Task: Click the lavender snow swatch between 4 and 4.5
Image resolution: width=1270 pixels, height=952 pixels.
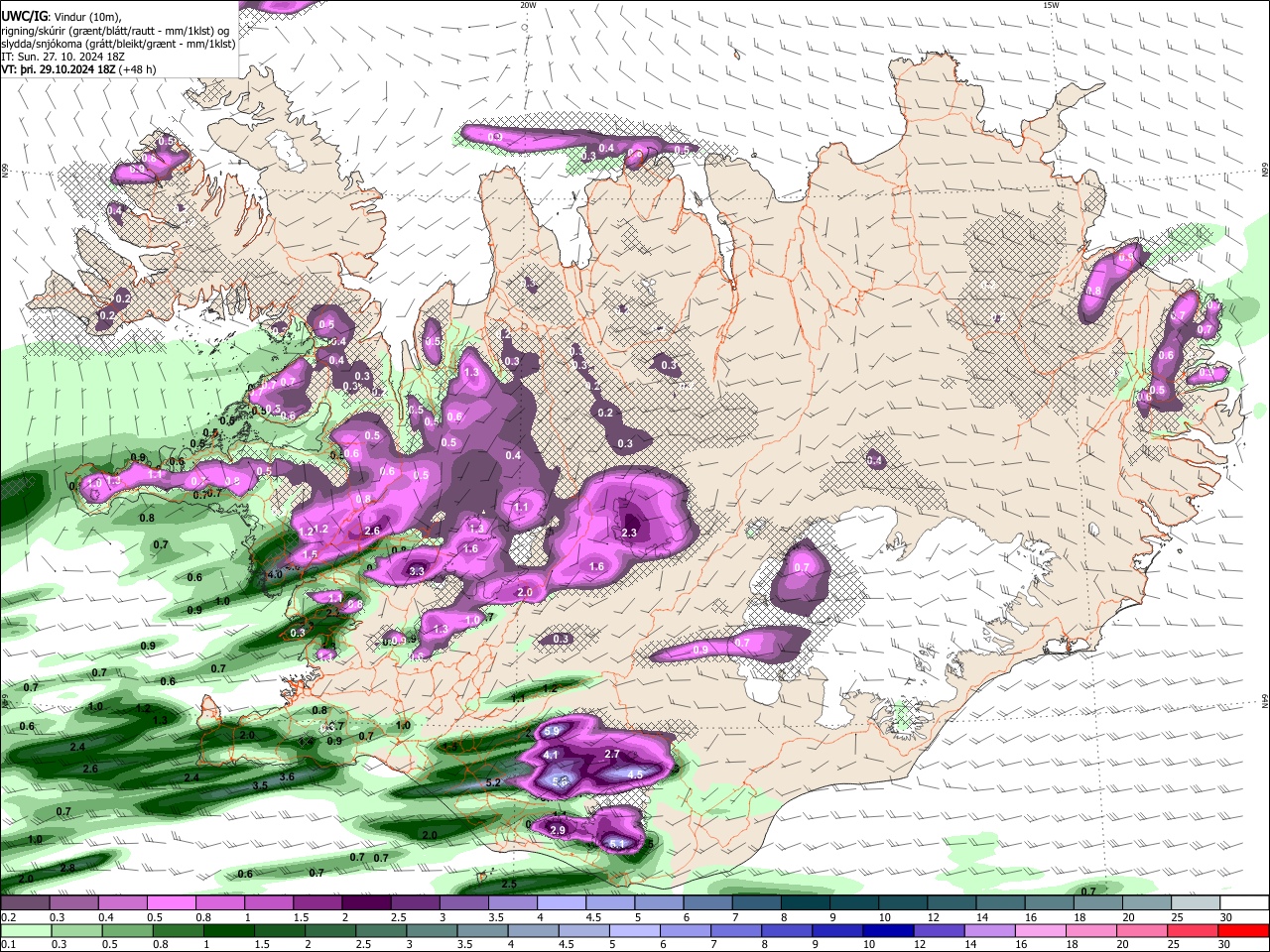Action: pos(561,903)
